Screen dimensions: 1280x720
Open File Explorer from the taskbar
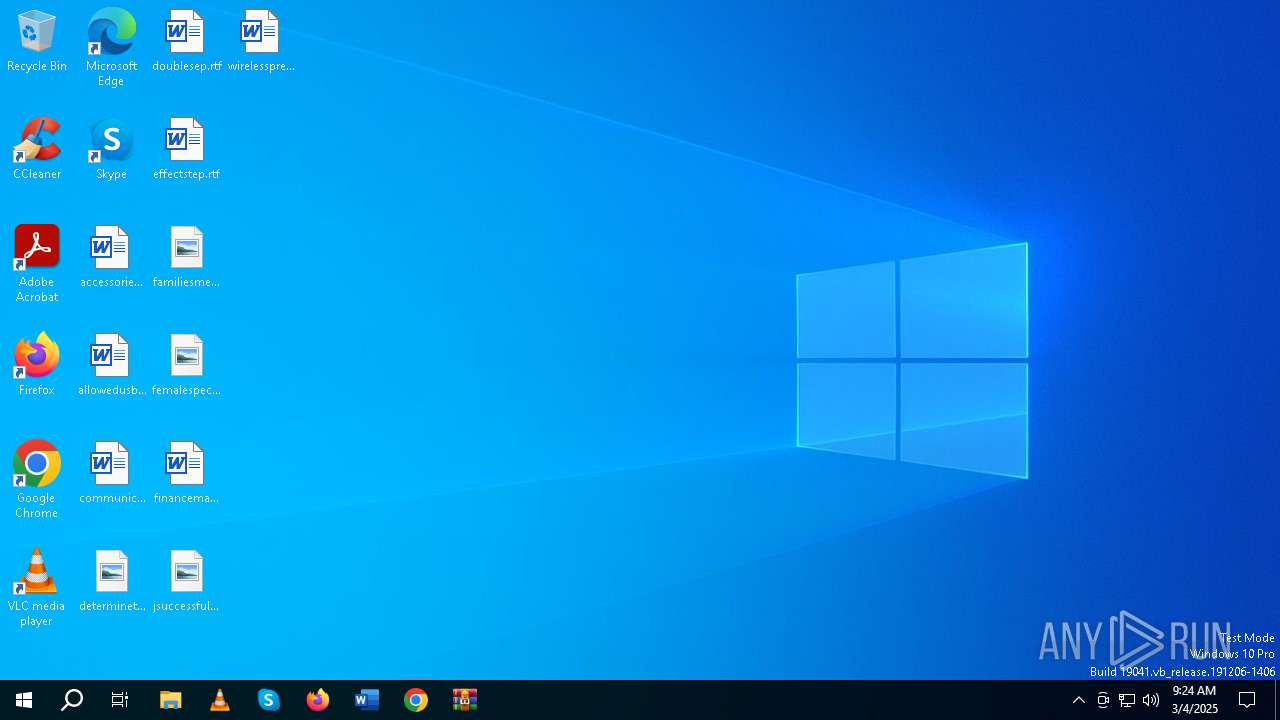[171, 700]
